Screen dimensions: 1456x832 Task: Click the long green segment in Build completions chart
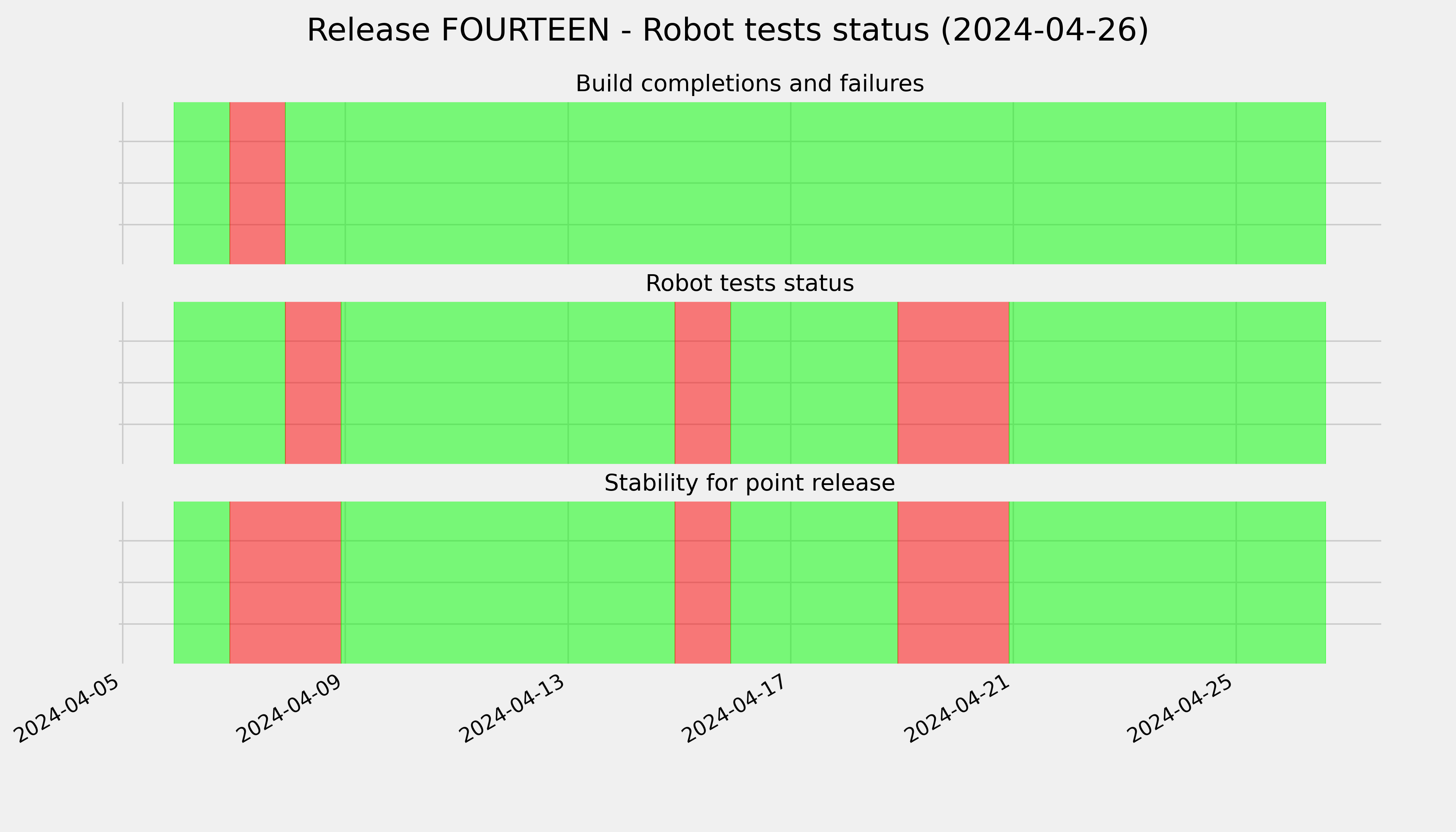click(806, 183)
